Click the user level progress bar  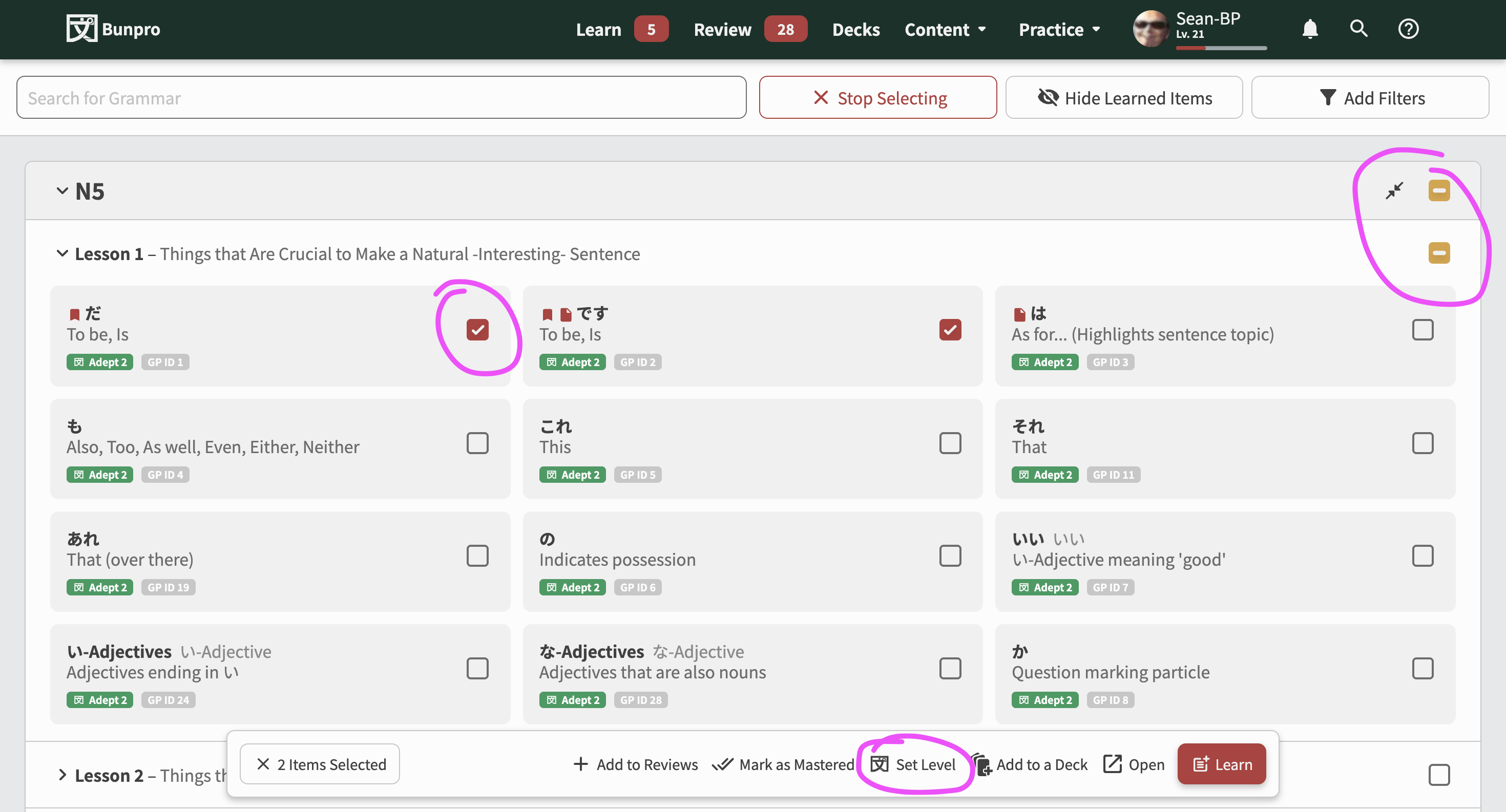[1221, 48]
